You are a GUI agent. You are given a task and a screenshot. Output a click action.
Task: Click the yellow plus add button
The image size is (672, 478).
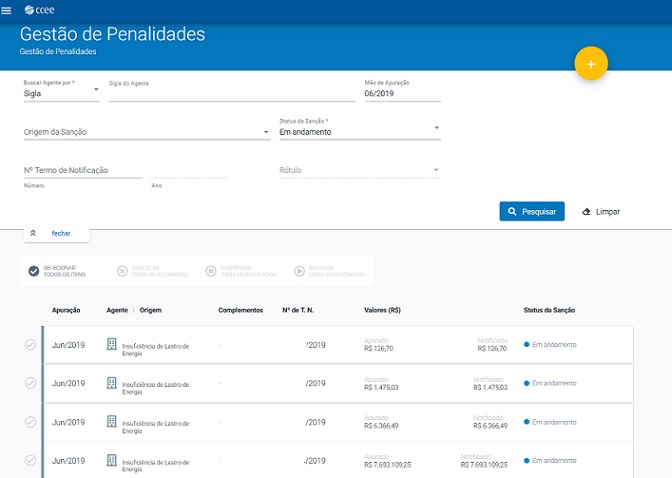[x=591, y=64]
